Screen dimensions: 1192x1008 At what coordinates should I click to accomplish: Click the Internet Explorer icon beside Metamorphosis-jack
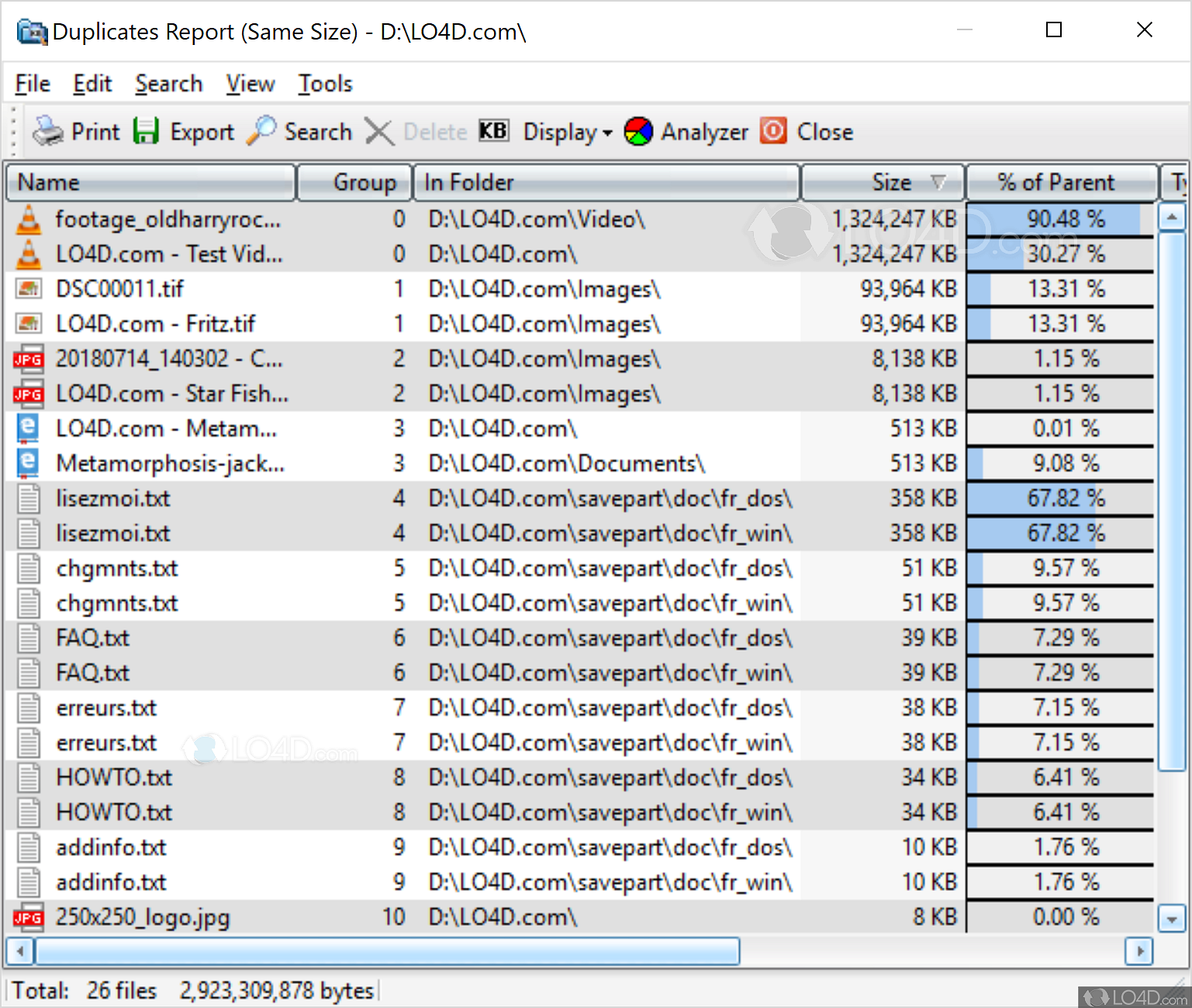pos(28,462)
